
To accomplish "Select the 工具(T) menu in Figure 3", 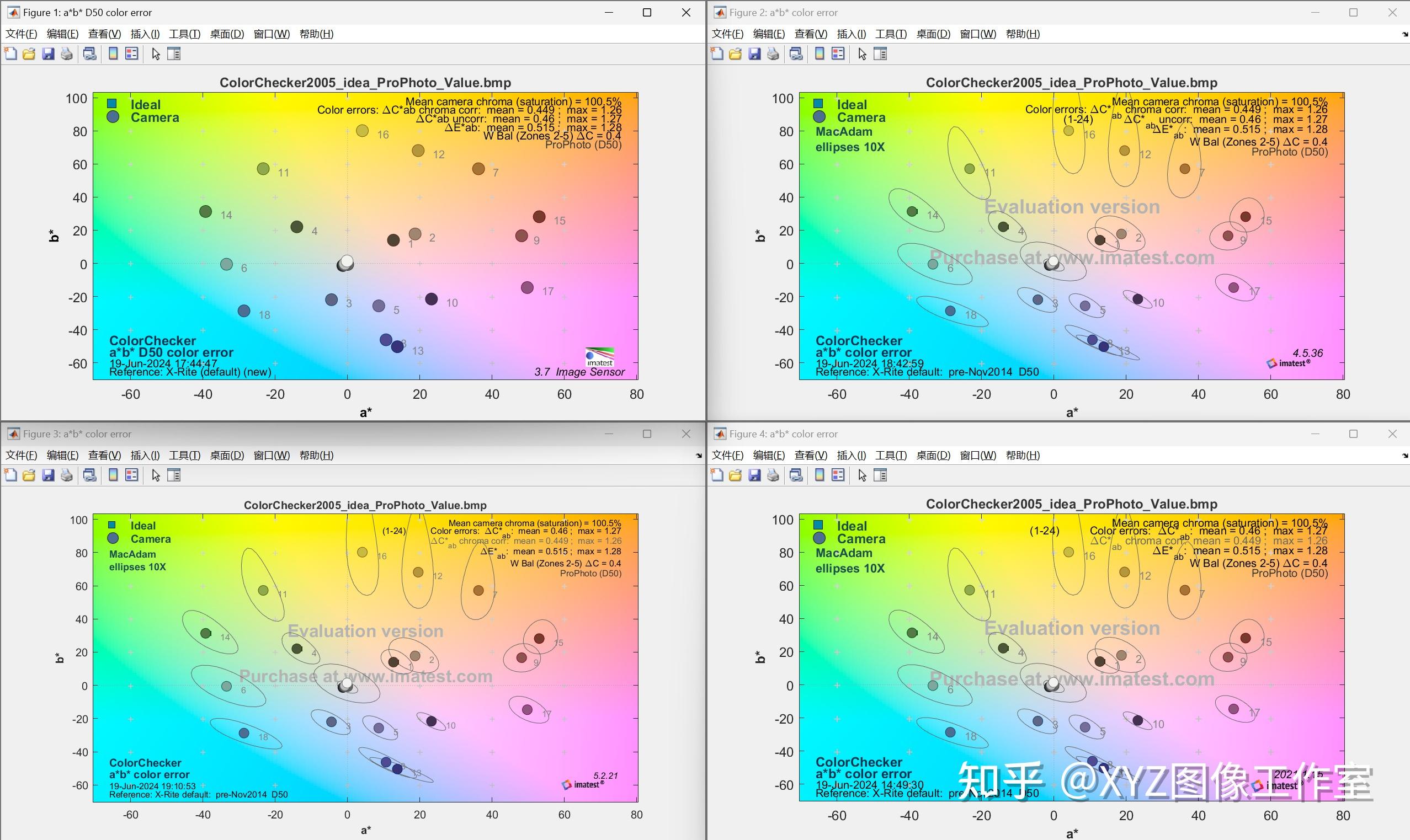I will coord(185,454).
